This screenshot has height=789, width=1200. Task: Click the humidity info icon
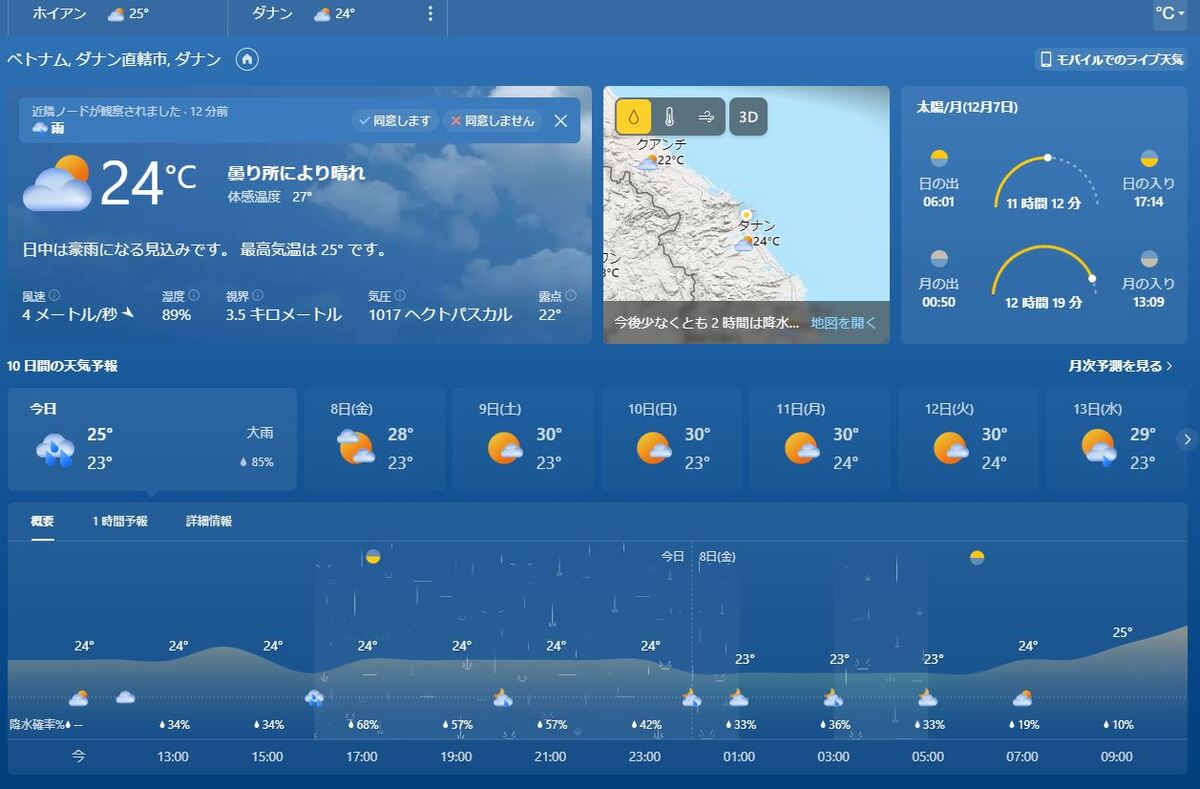193,296
